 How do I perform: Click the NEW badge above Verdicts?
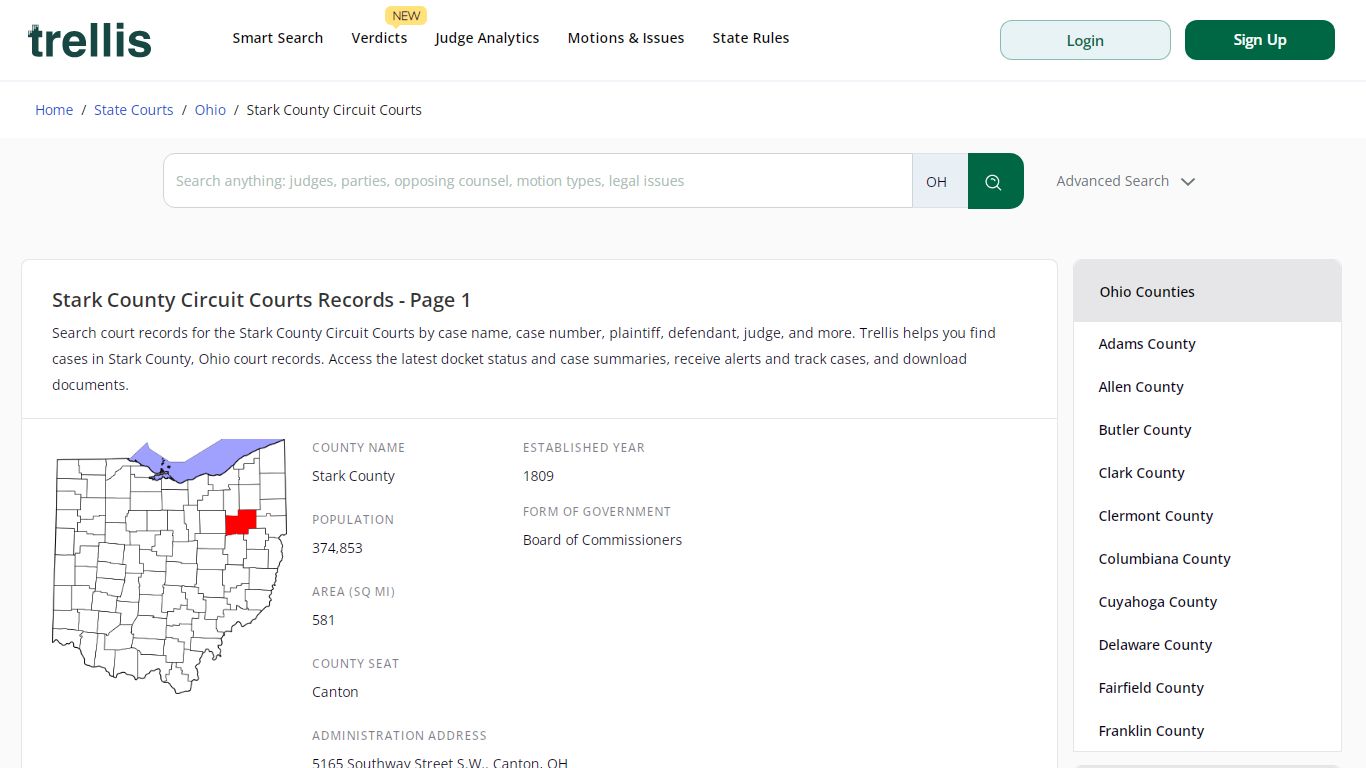[x=406, y=15]
